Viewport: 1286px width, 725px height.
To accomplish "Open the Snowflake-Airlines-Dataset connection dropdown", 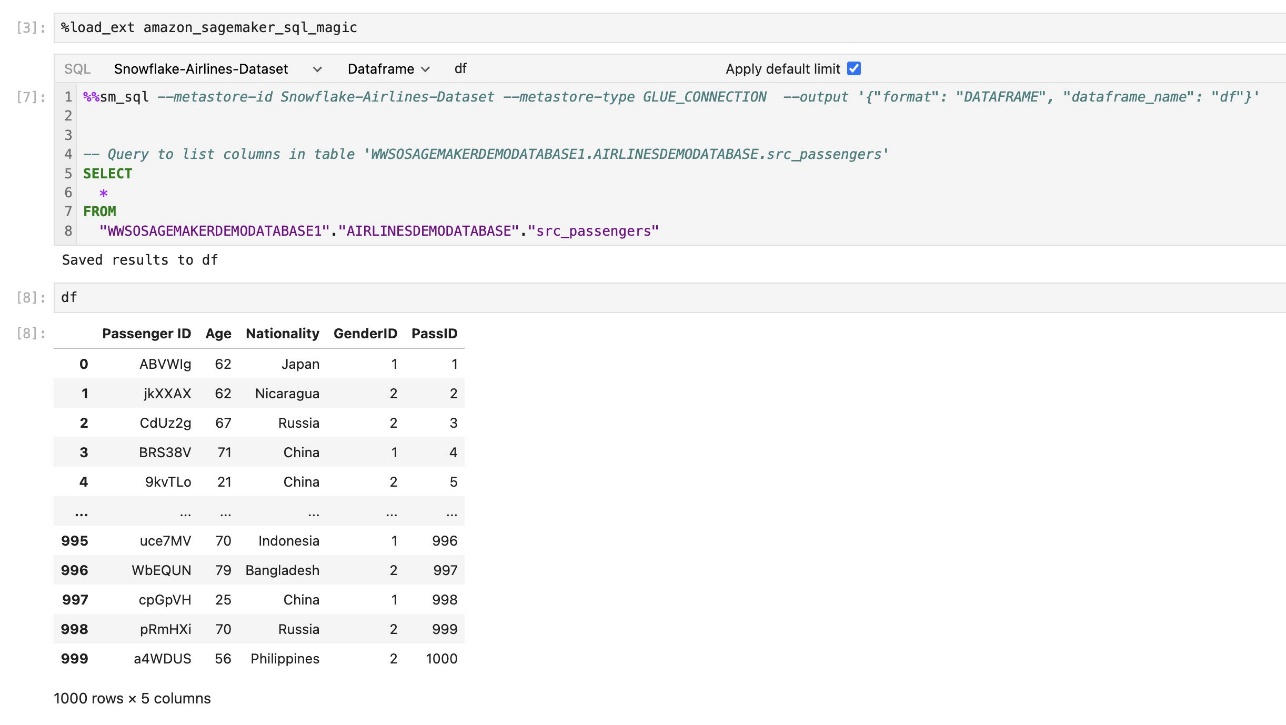I will point(218,69).
